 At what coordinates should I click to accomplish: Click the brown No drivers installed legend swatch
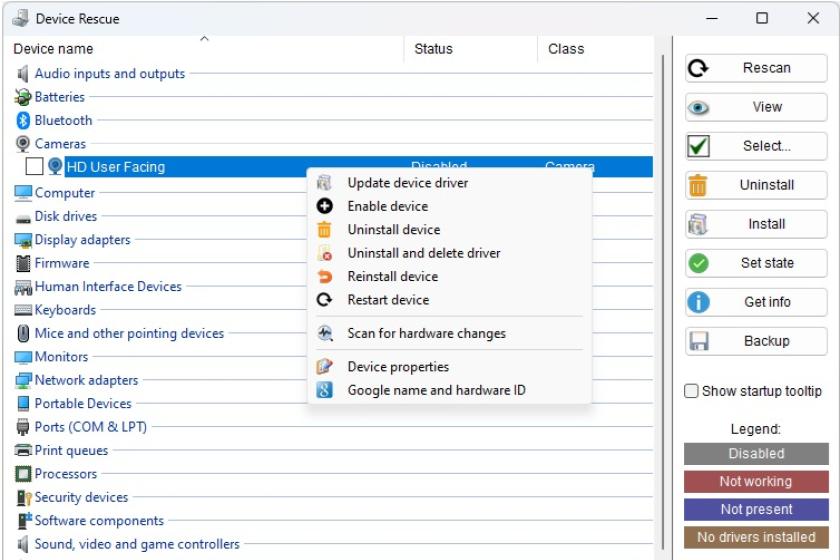[x=756, y=537]
